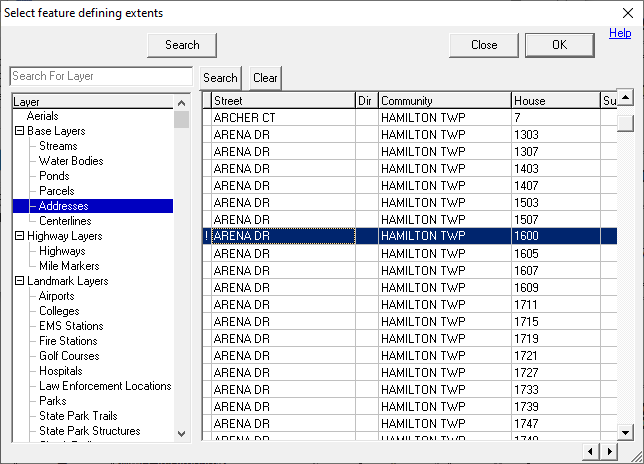
Task: Select the ARCHER CT address row
Action: coord(282,118)
